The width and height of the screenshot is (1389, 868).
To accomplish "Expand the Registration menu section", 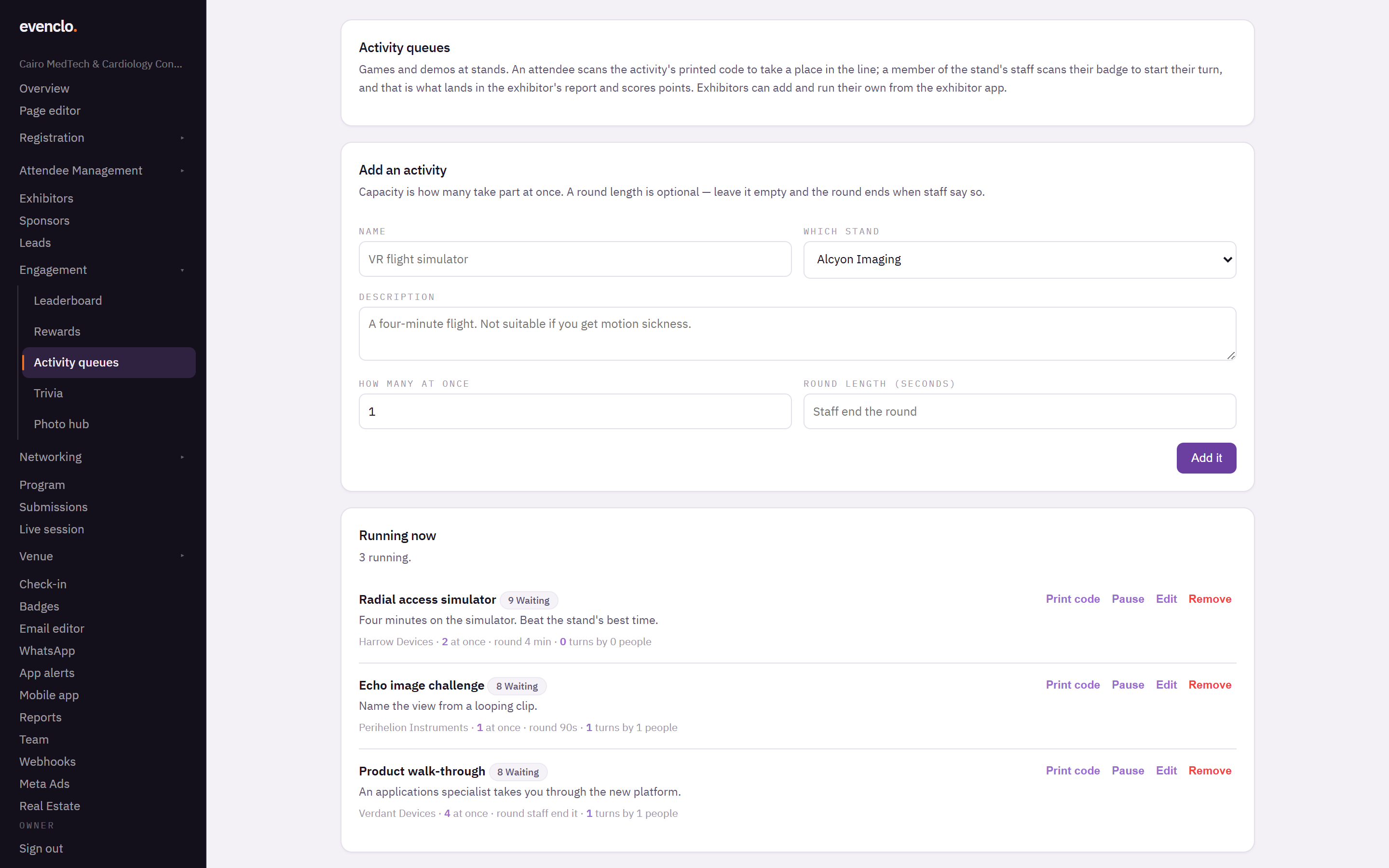I will (103, 138).
